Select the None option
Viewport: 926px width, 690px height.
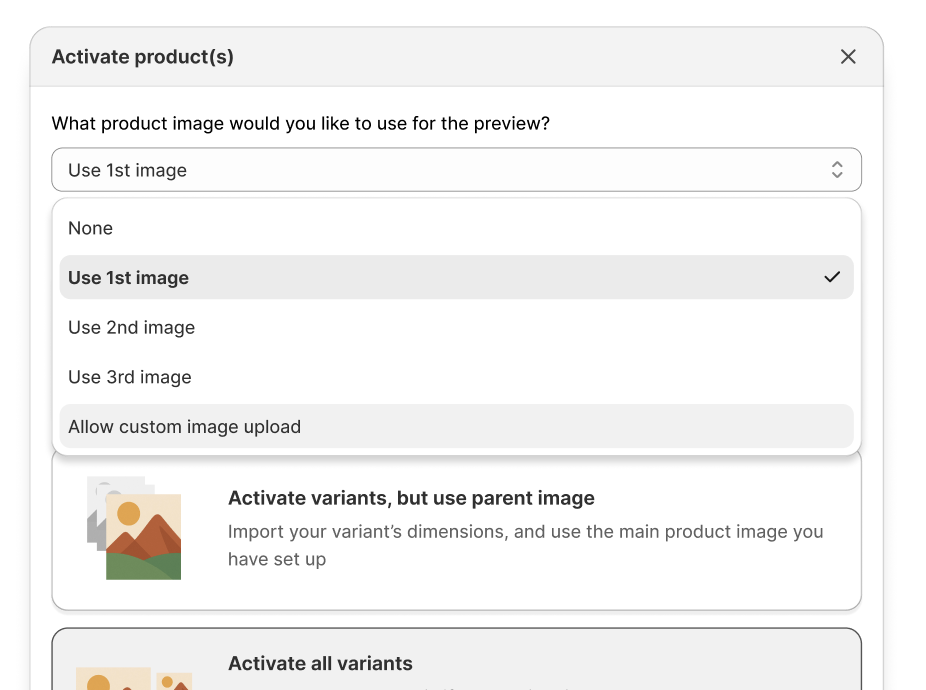pyautogui.click(x=91, y=228)
